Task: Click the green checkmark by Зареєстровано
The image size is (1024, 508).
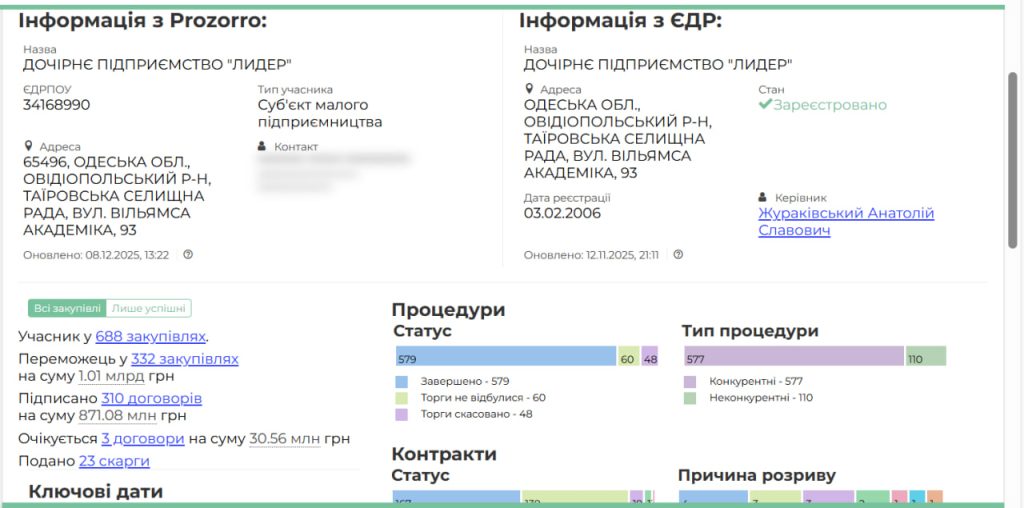Action: [765, 105]
